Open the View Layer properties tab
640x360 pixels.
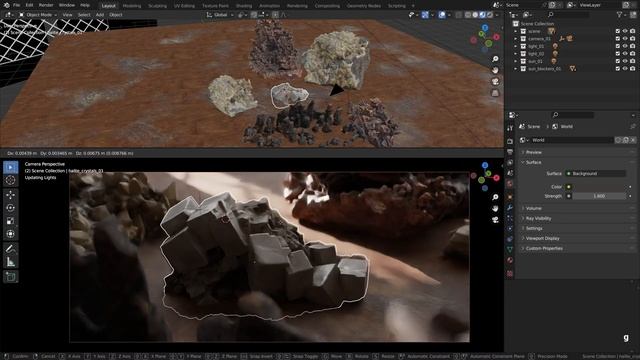(510, 162)
